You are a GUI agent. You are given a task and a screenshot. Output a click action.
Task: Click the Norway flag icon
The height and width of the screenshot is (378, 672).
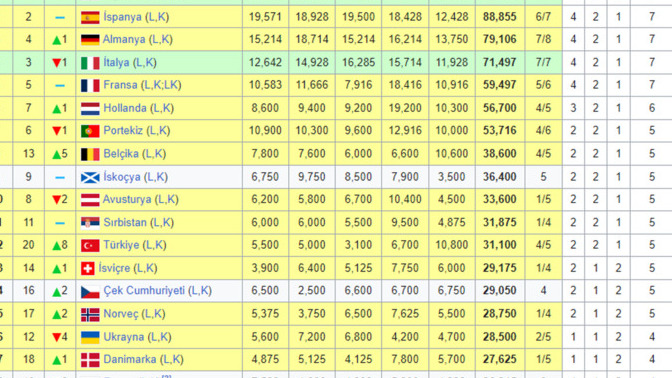(90, 314)
